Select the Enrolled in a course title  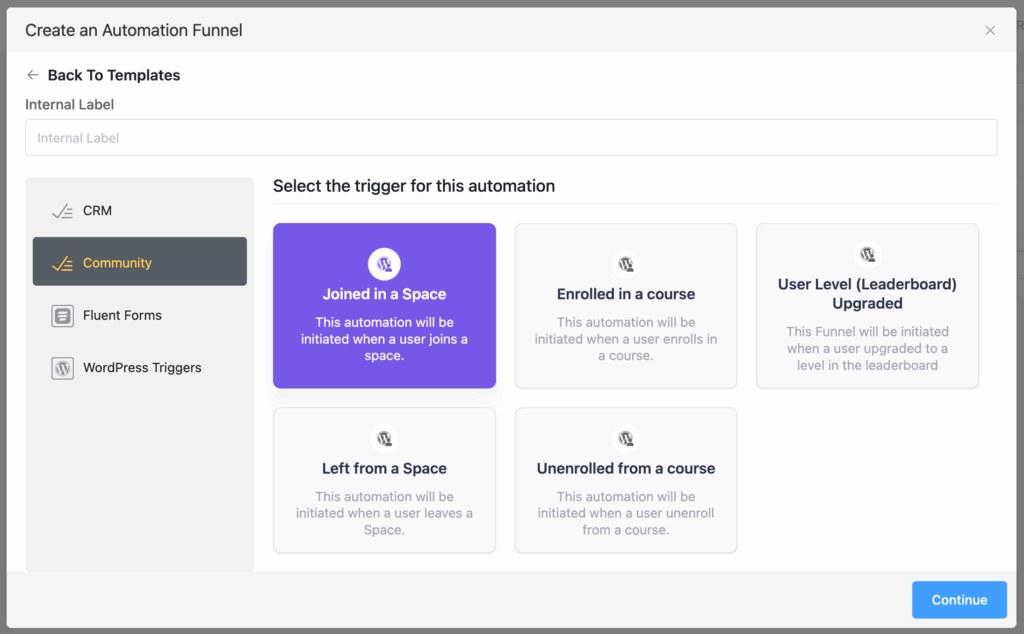(626, 294)
